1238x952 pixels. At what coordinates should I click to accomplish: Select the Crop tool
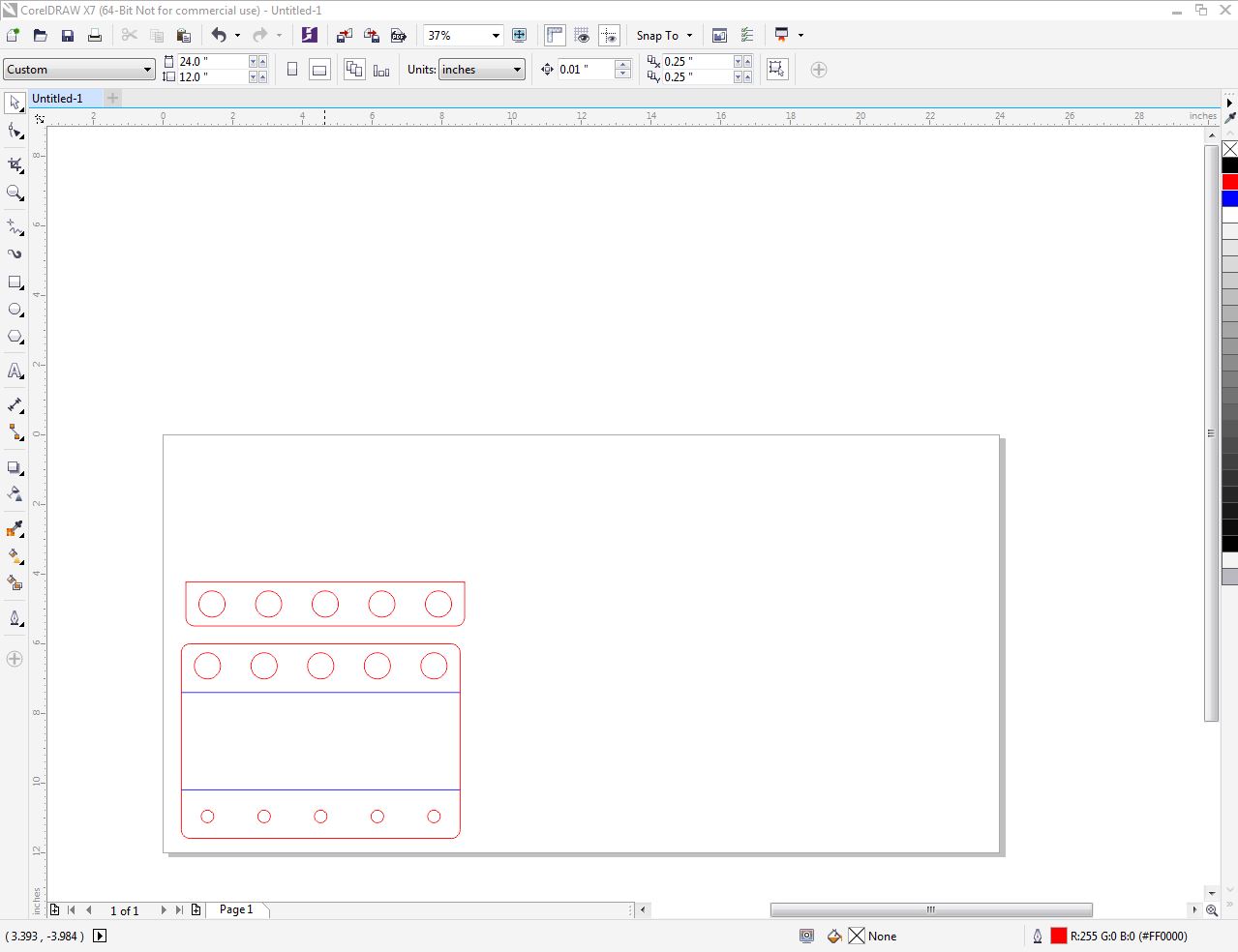click(15, 164)
